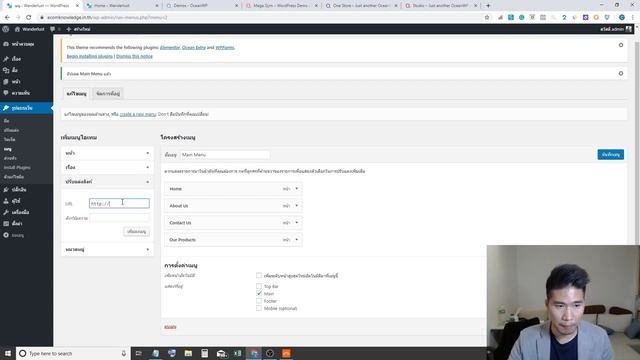
Task: Switch to the Demos - OceanWP browser tab
Action: coord(202,6)
